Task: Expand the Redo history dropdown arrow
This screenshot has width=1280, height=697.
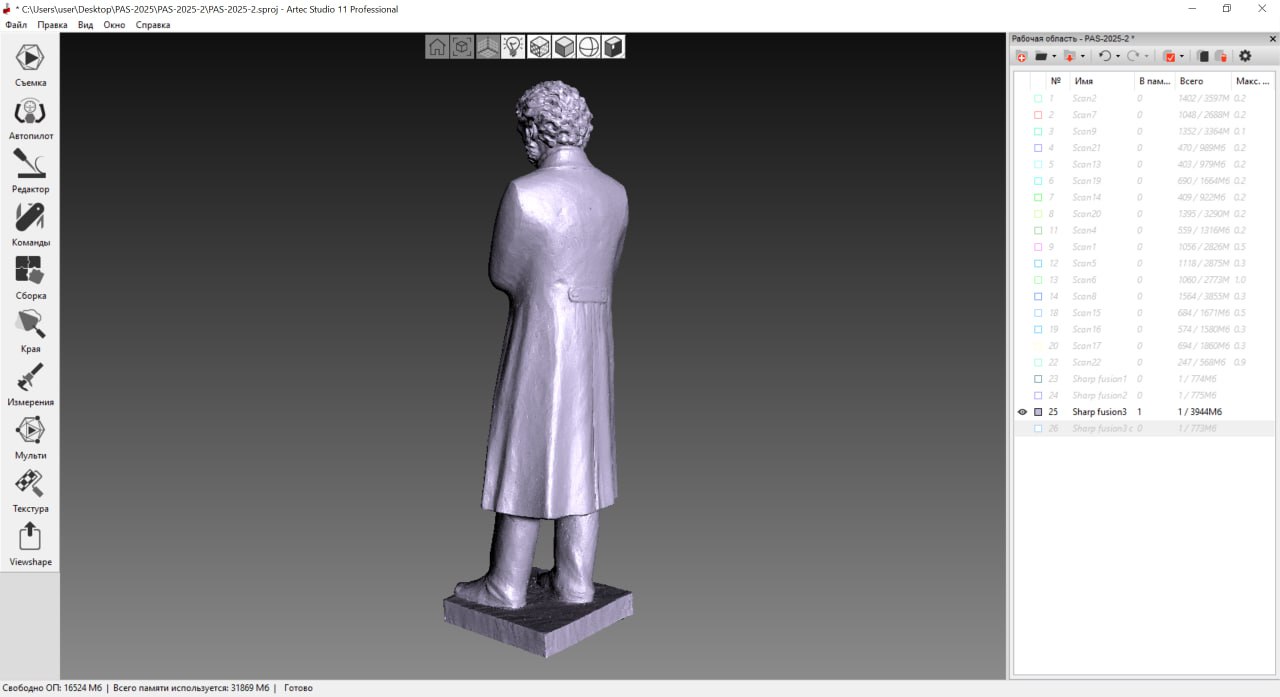Action: 1146,57
